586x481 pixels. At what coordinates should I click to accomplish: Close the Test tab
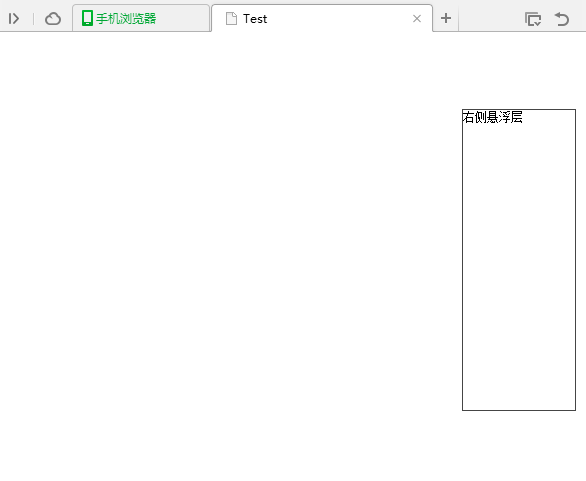click(x=417, y=19)
